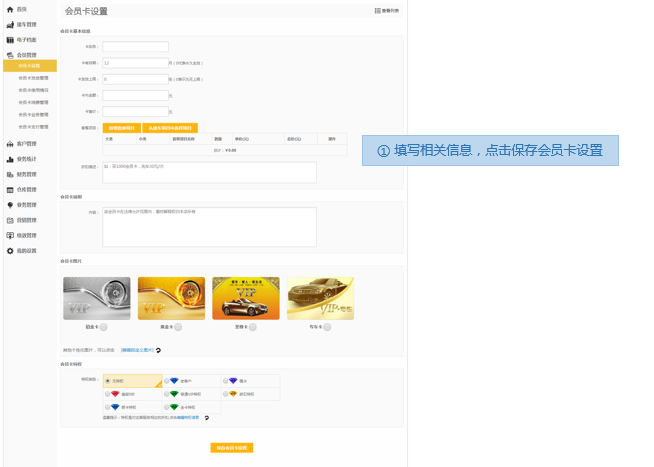Click the 从接车项目中选择项目 button
This screenshot has height=467, width=654.
(170, 128)
